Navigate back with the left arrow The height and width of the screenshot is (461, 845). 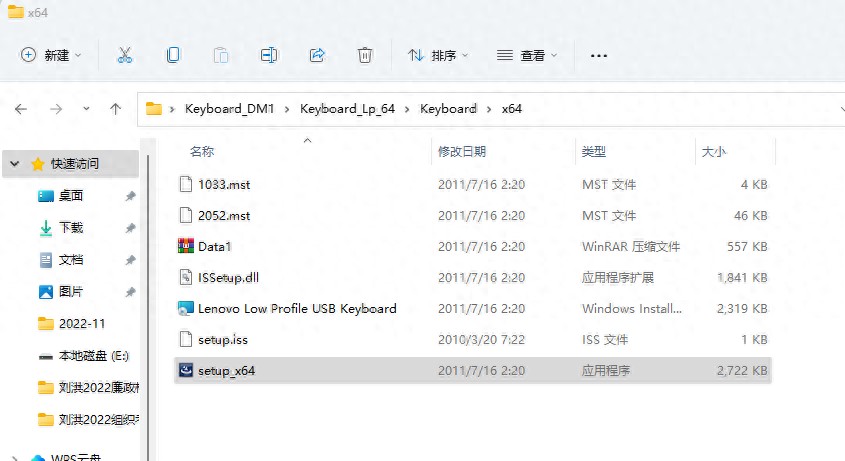point(21,109)
